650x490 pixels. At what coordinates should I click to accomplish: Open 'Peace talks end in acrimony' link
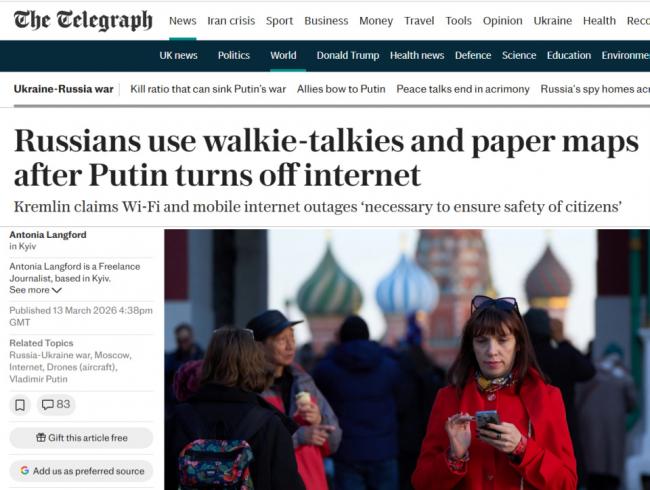click(463, 89)
